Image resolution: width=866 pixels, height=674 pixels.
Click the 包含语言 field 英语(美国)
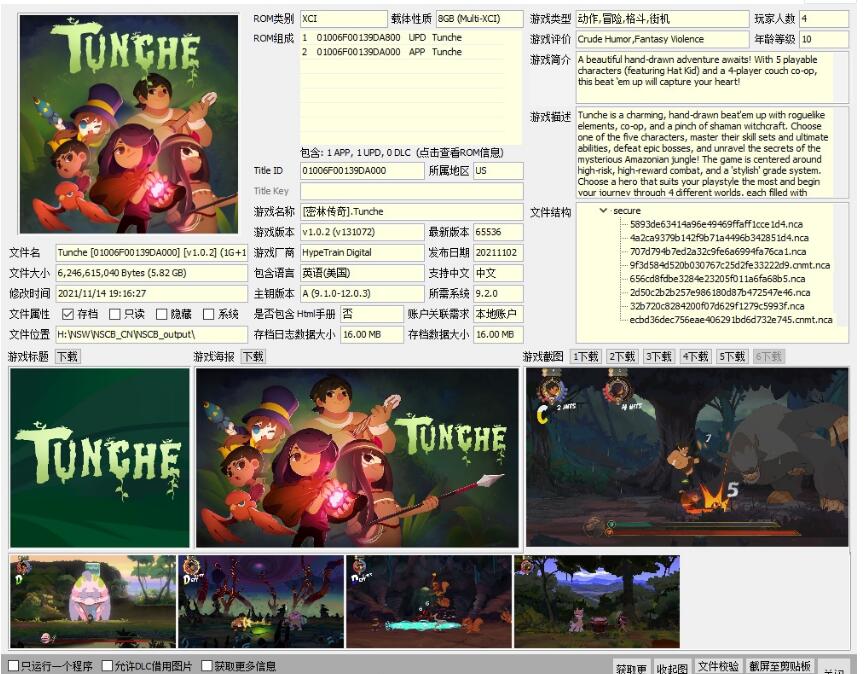click(x=362, y=273)
